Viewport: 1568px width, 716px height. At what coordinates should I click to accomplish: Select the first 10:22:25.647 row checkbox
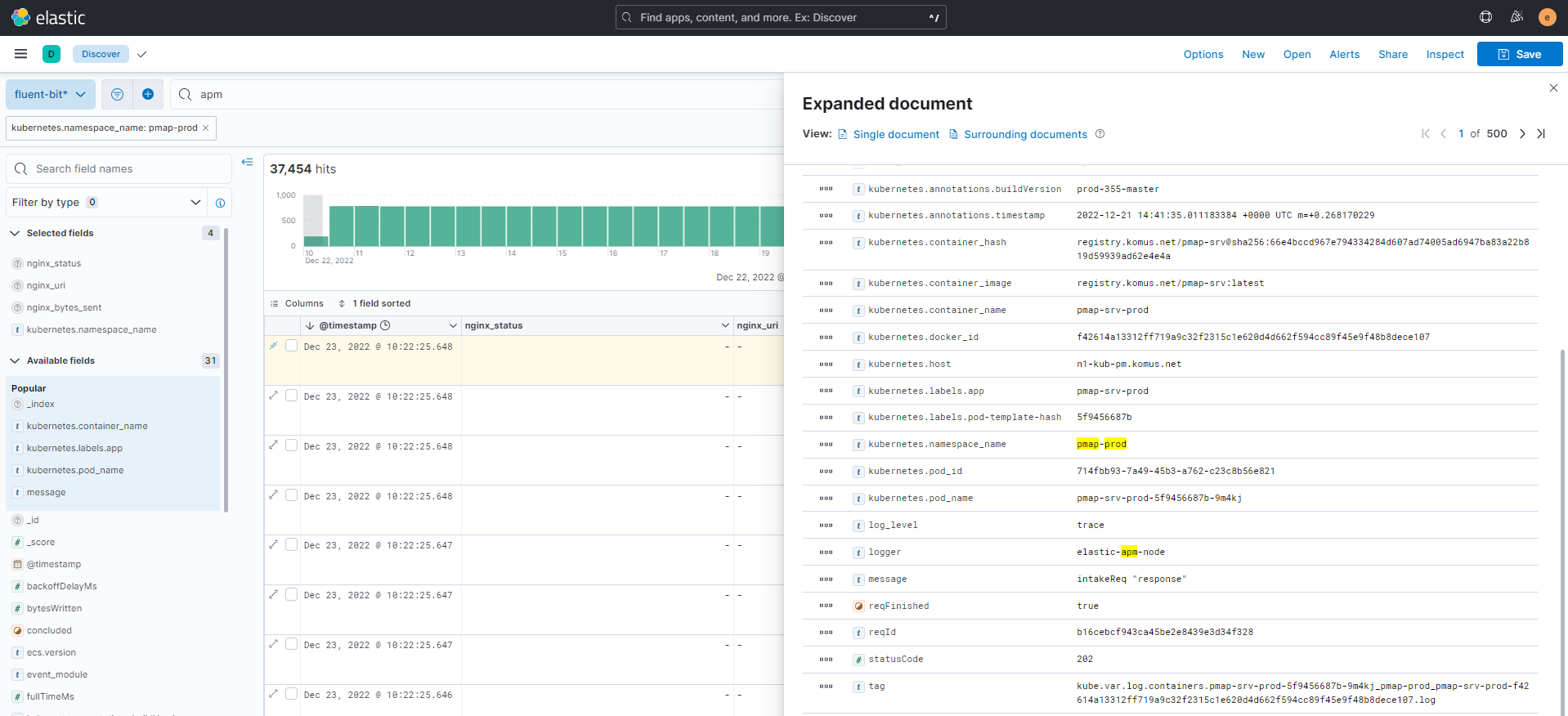(291, 544)
